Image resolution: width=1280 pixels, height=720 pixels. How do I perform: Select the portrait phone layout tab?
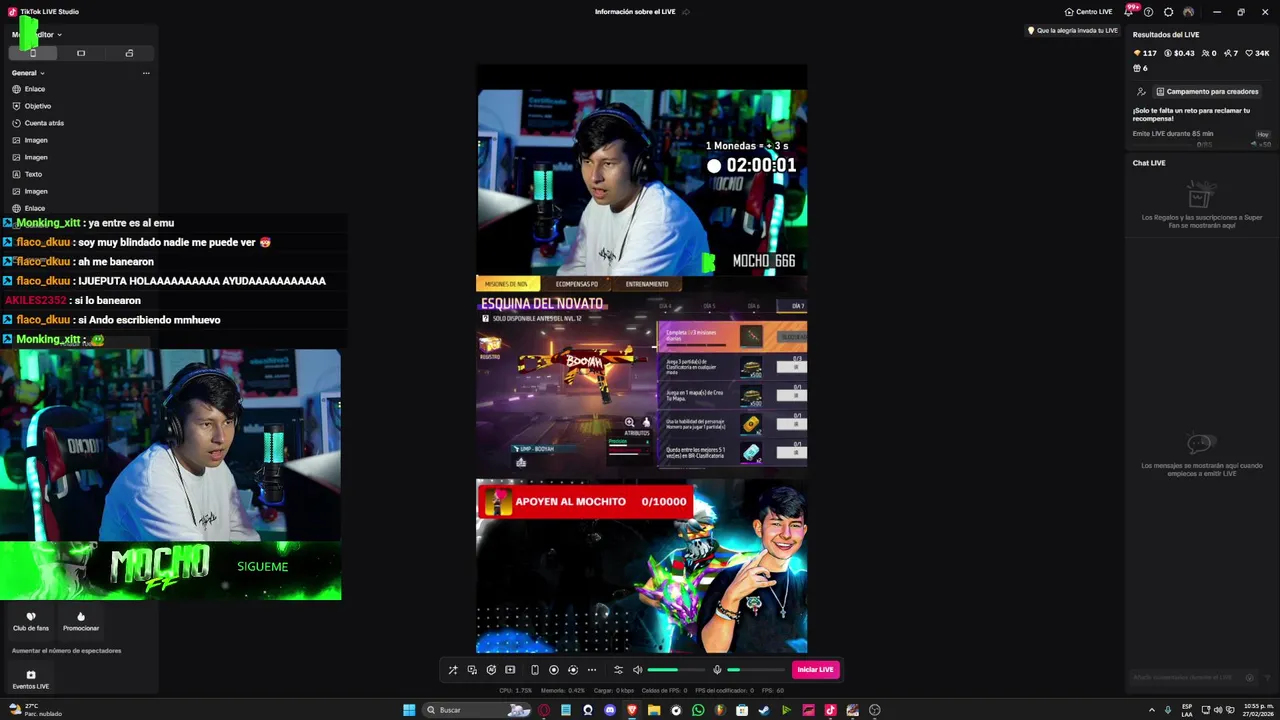(x=33, y=53)
